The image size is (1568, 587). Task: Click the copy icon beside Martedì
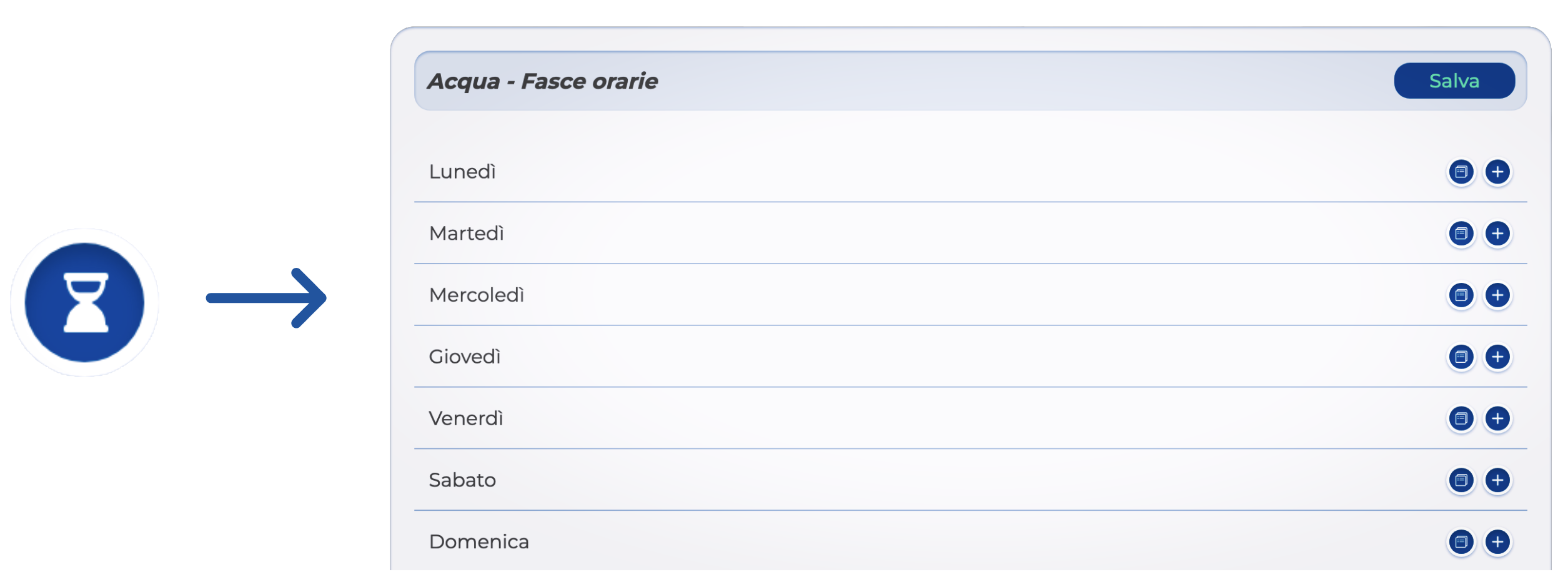point(1461,234)
